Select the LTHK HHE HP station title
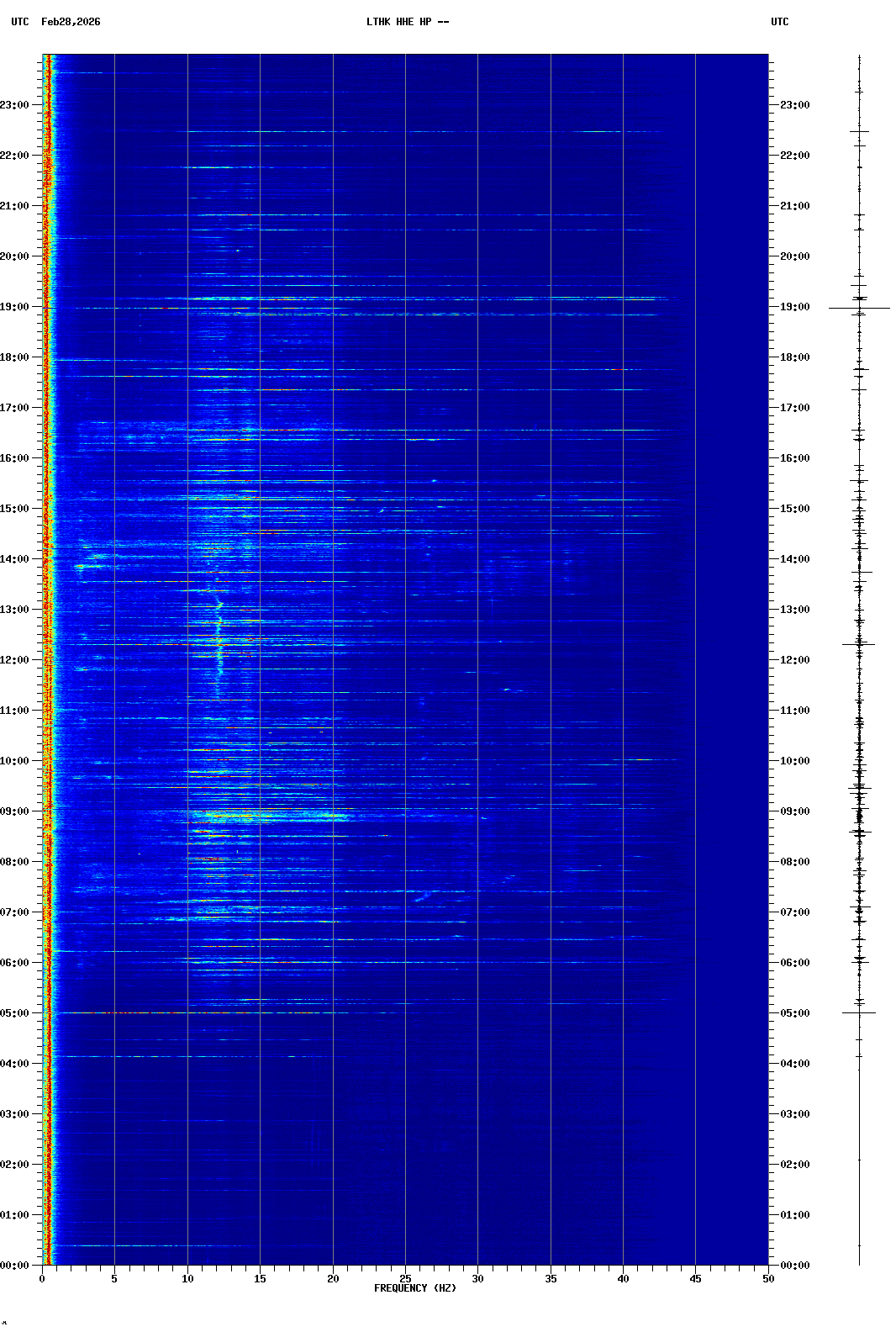Screen dimensions: 896x1332 [407, 22]
